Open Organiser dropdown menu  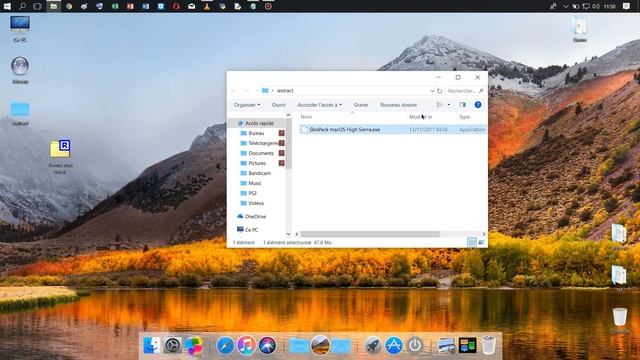(247, 105)
